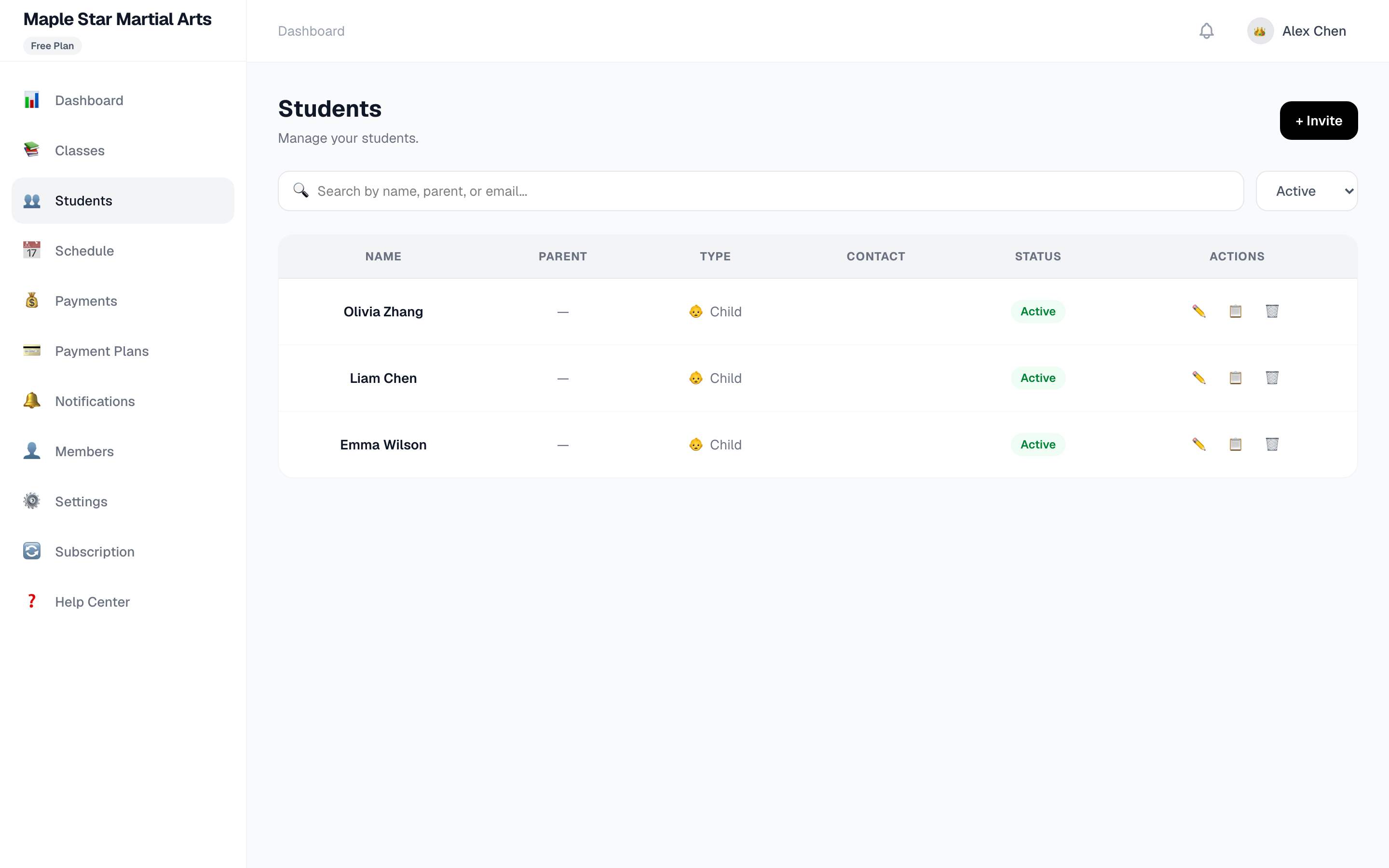Click the search magnifier icon
The image size is (1389, 868).
(301, 190)
